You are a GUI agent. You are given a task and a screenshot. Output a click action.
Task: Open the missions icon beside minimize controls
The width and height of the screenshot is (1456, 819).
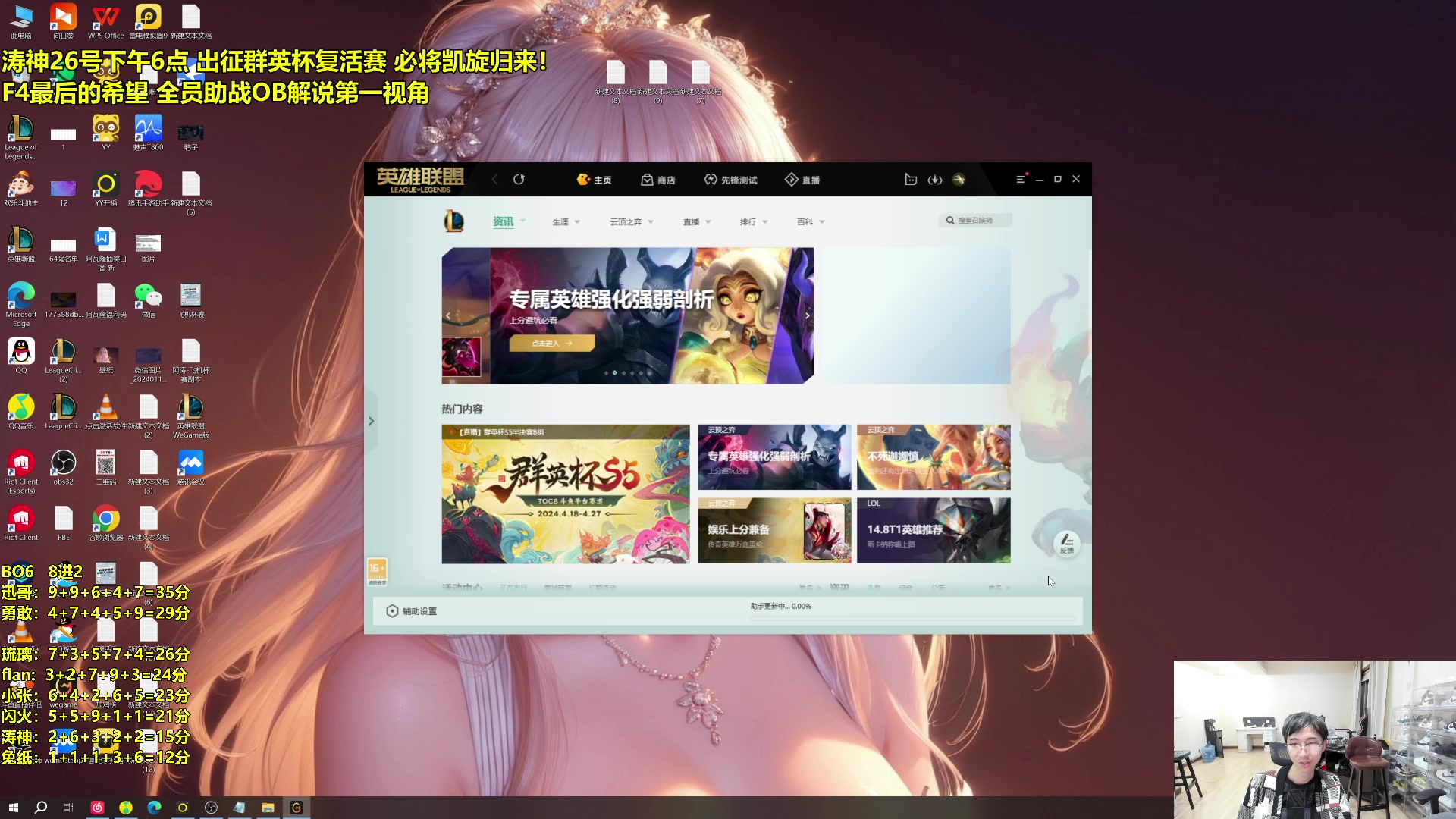(x=910, y=180)
